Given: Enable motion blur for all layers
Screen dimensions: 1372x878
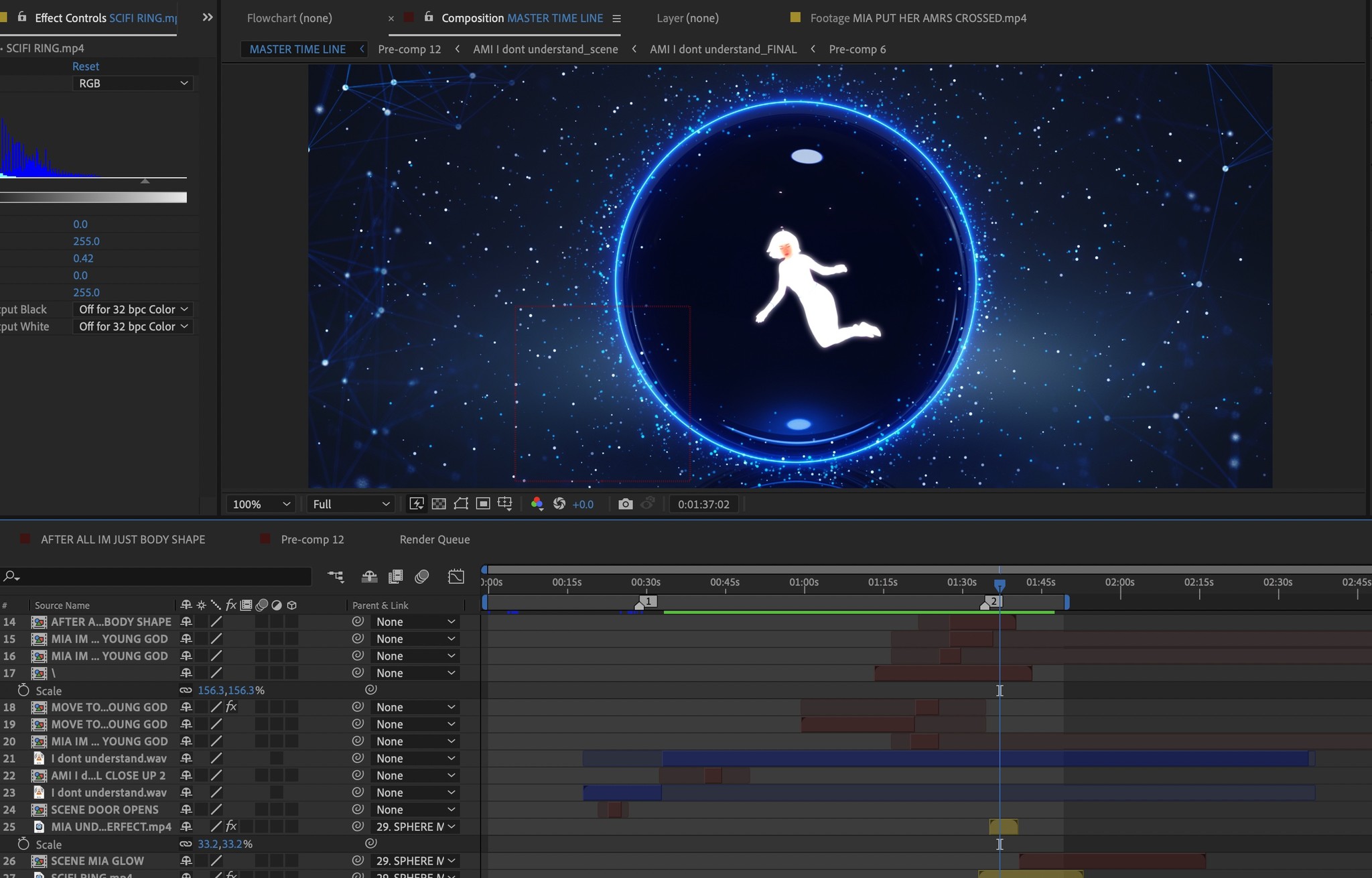Looking at the screenshot, I should tap(422, 576).
